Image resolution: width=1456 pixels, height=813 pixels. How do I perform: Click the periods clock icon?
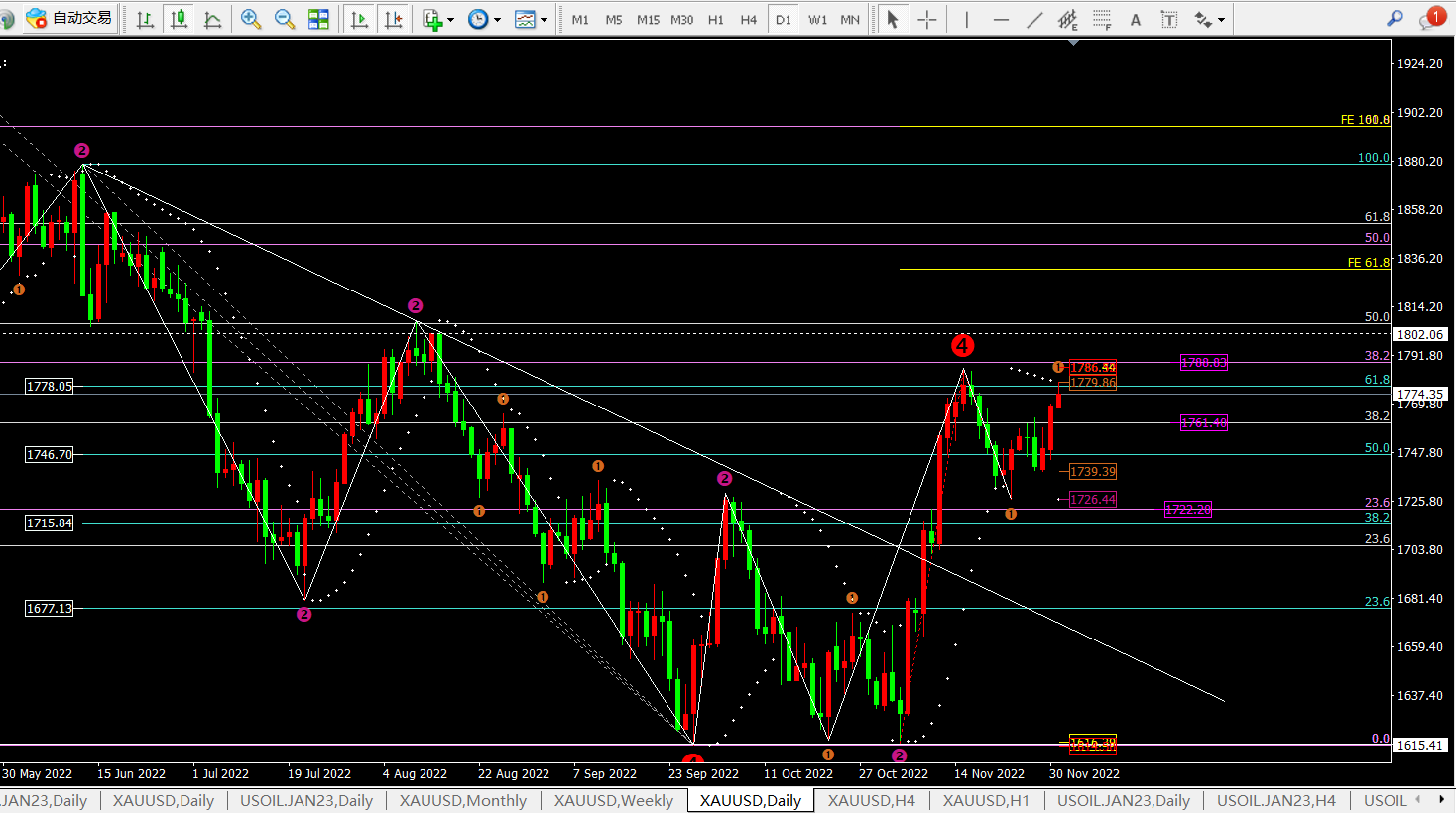[478, 19]
